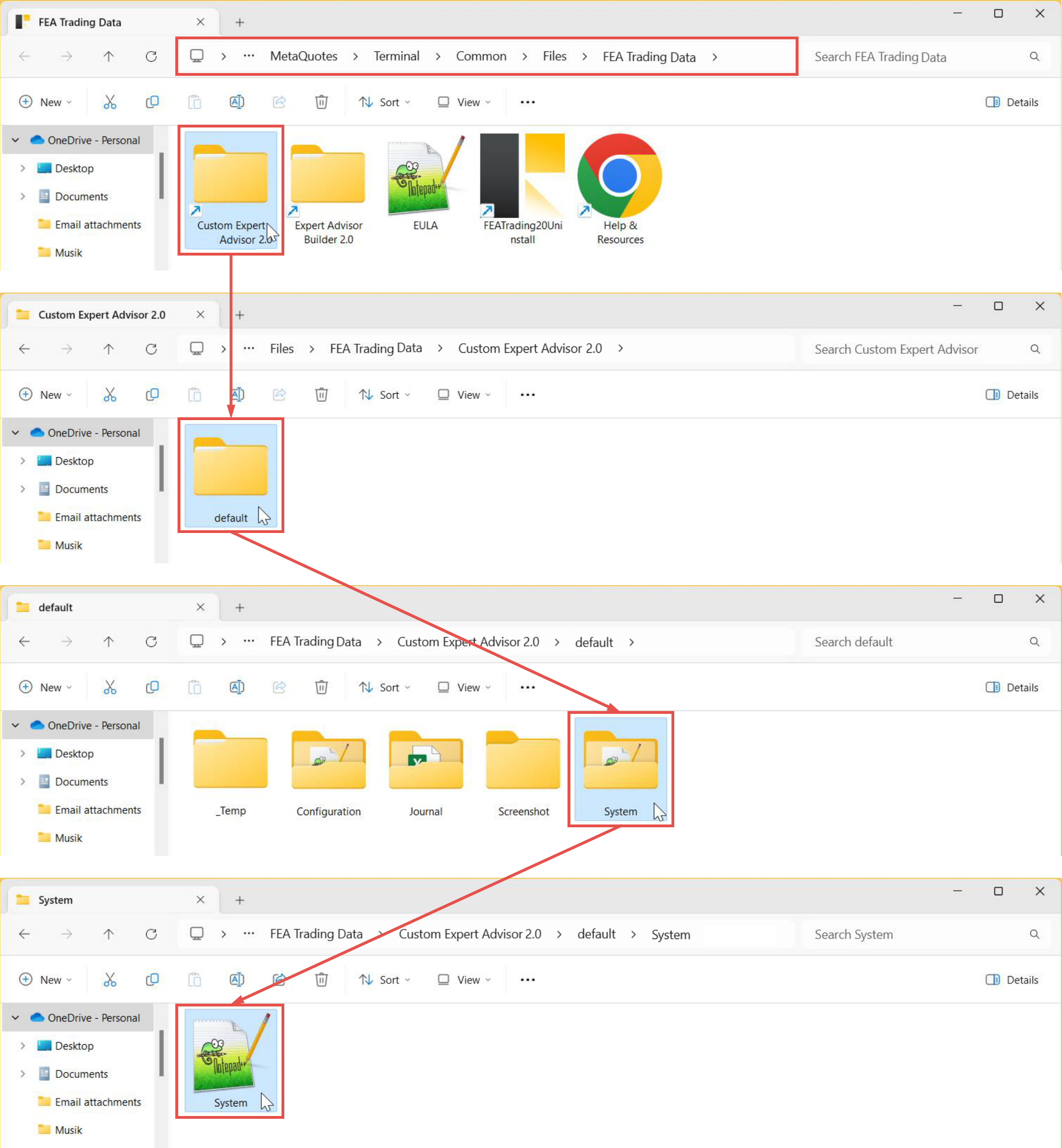
Task: Click Search Custom Expert Advisor field
Action: (x=926, y=349)
